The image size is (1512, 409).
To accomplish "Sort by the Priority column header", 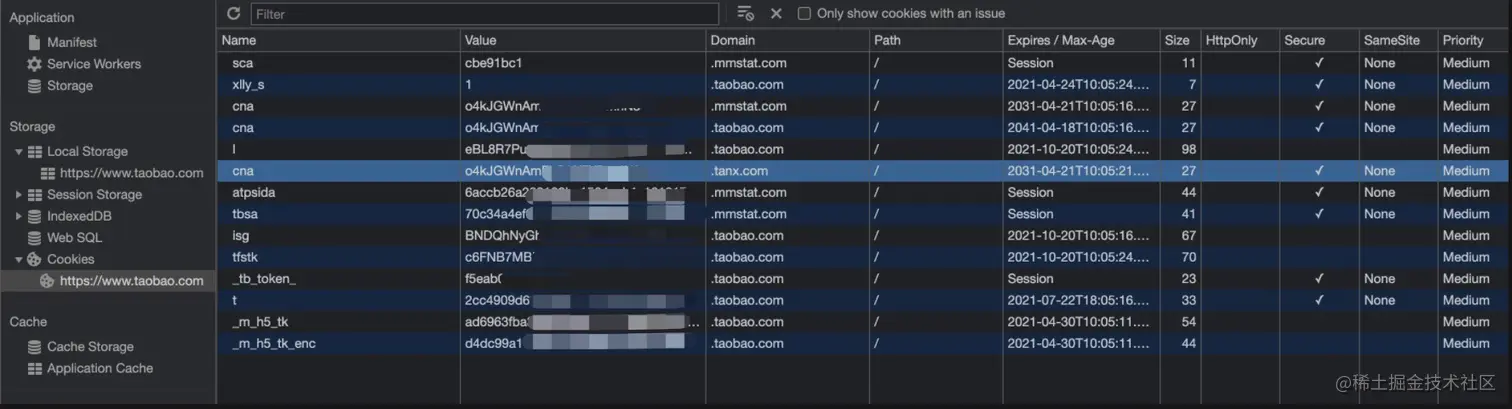I will pyautogui.click(x=1473, y=40).
